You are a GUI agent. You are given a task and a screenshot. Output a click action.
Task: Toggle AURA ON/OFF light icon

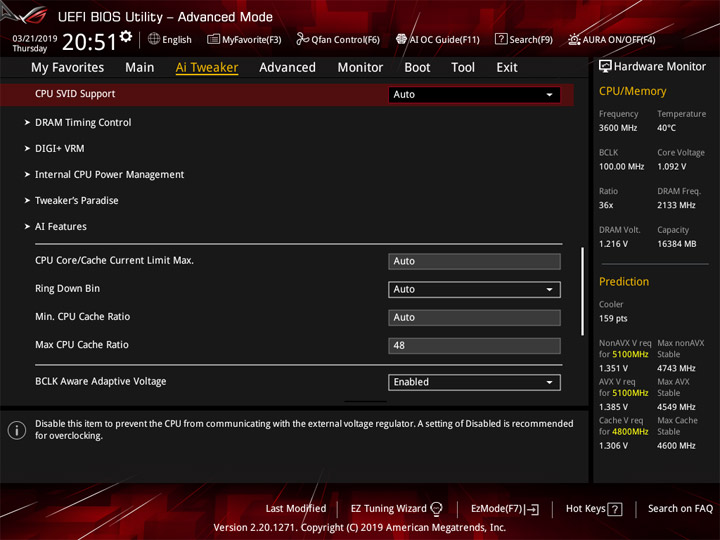pos(574,39)
